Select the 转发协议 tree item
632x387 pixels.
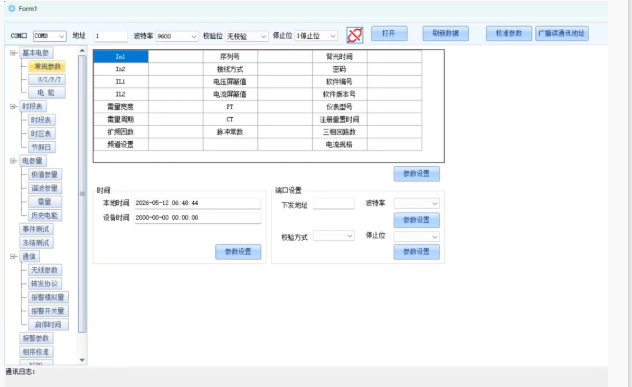pos(45,284)
